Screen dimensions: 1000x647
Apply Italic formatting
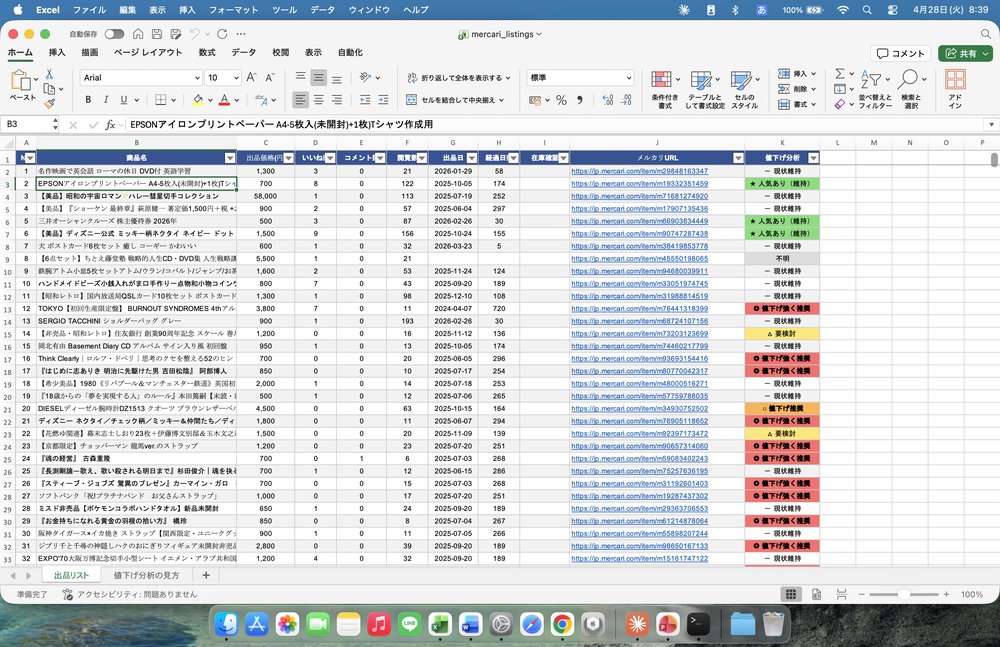point(106,100)
